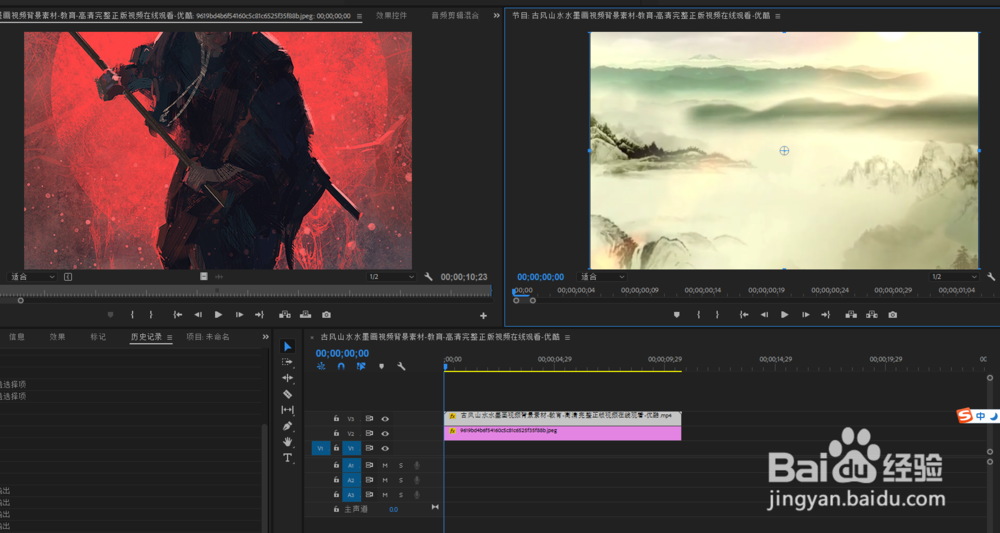
Task: Expand overflow tabs in project panel group
Action: click(x=265, y=337)
